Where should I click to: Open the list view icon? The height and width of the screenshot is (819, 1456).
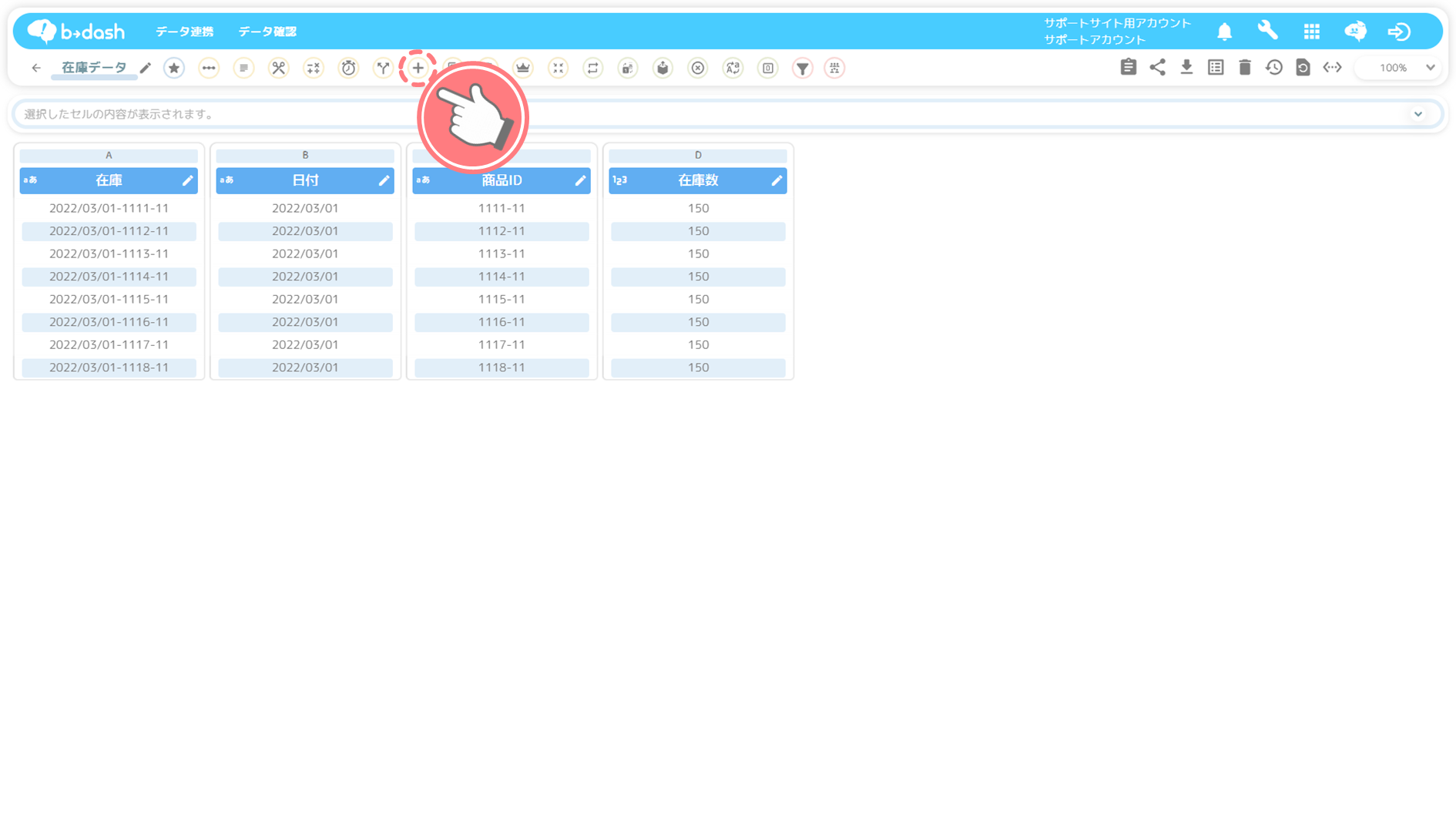(x=1216, y=67)
